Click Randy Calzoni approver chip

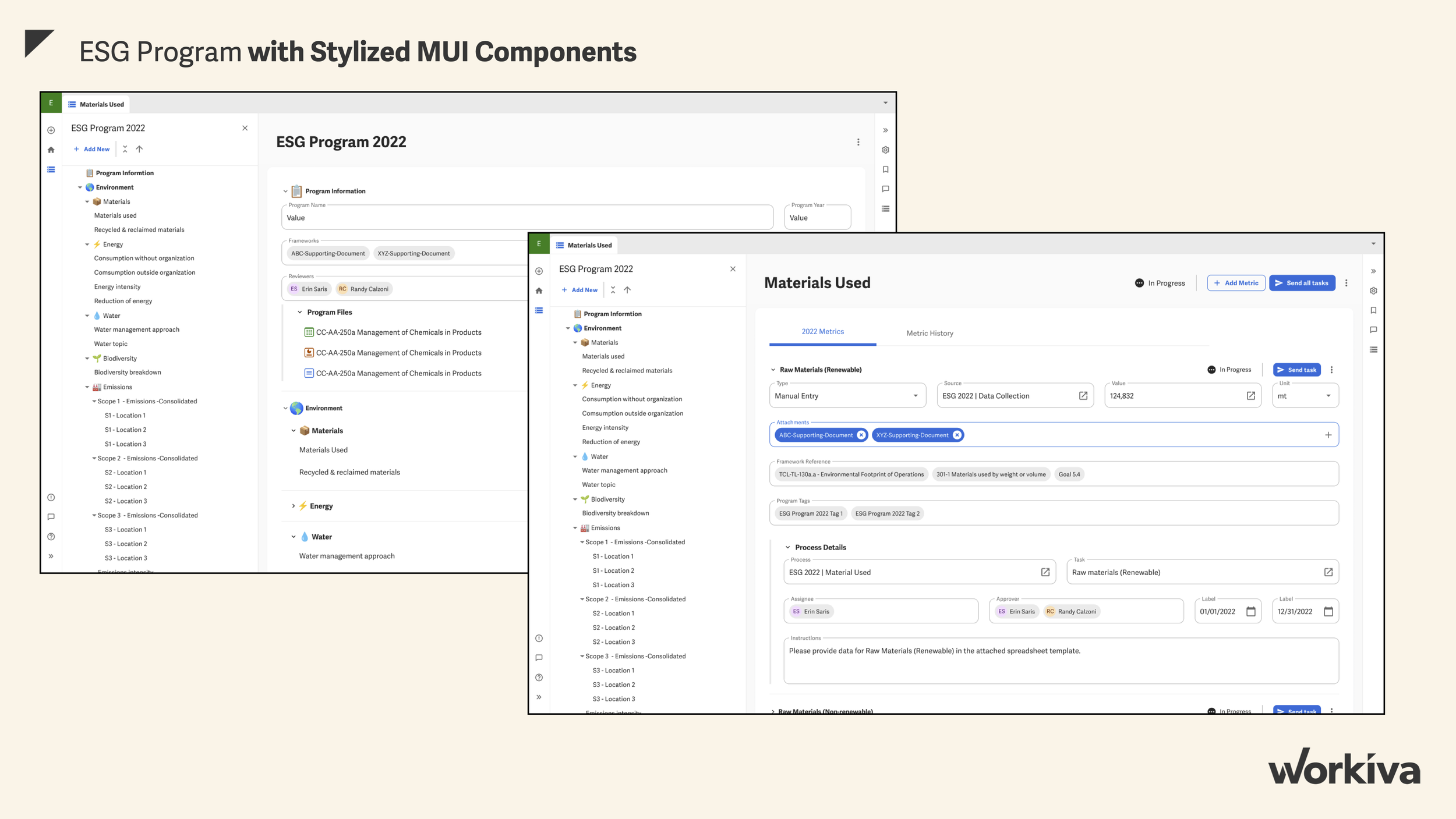(1071, 611)
